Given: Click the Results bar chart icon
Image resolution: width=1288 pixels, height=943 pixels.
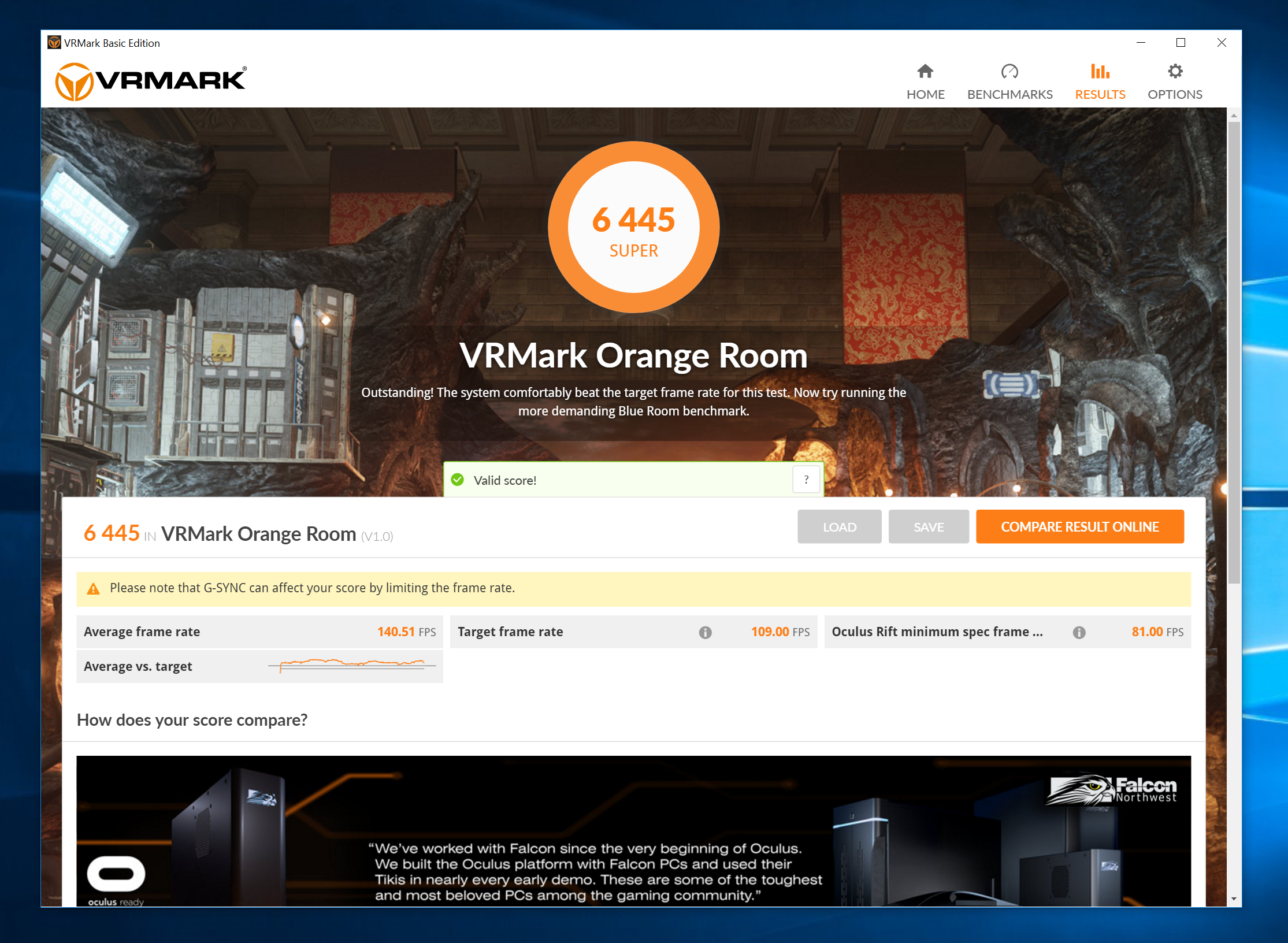Looking at the screenshot, I should tap(1100, 71).
